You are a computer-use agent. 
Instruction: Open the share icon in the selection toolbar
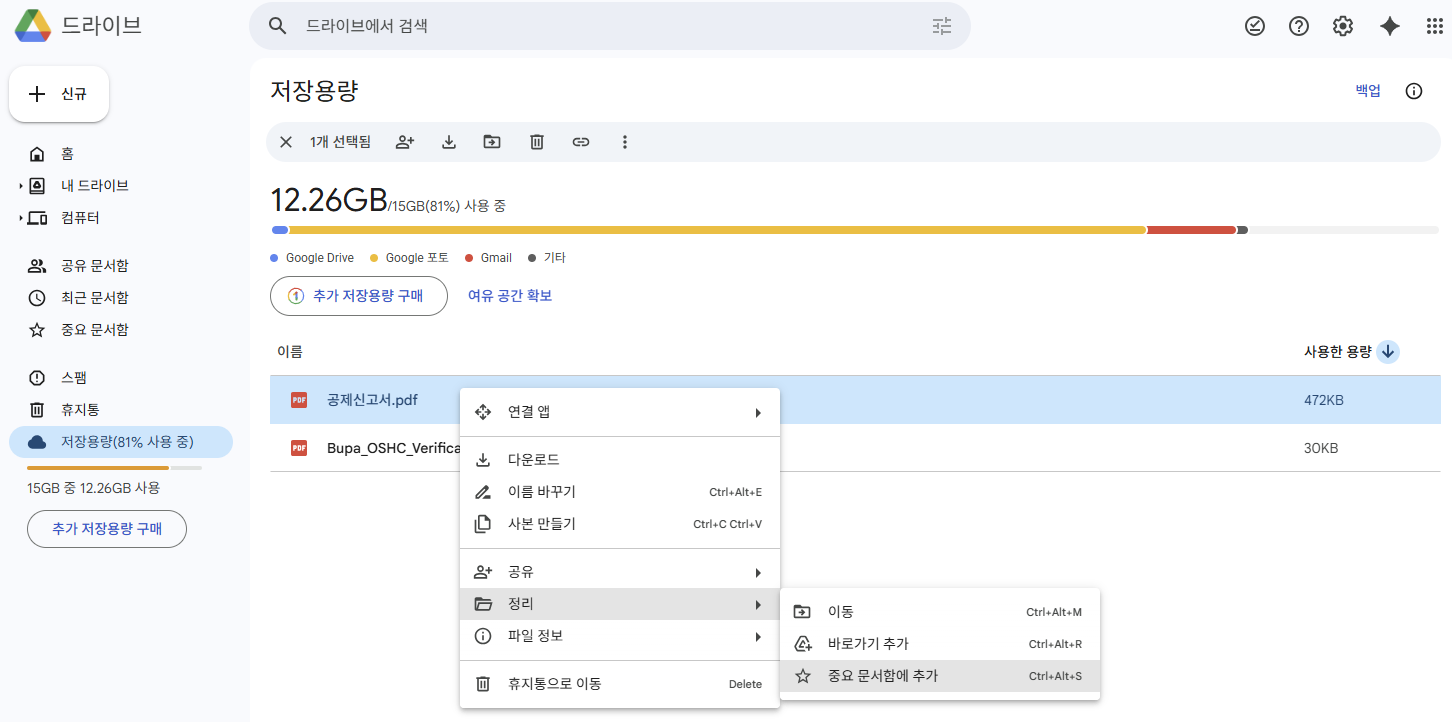(x=404, y=141)
